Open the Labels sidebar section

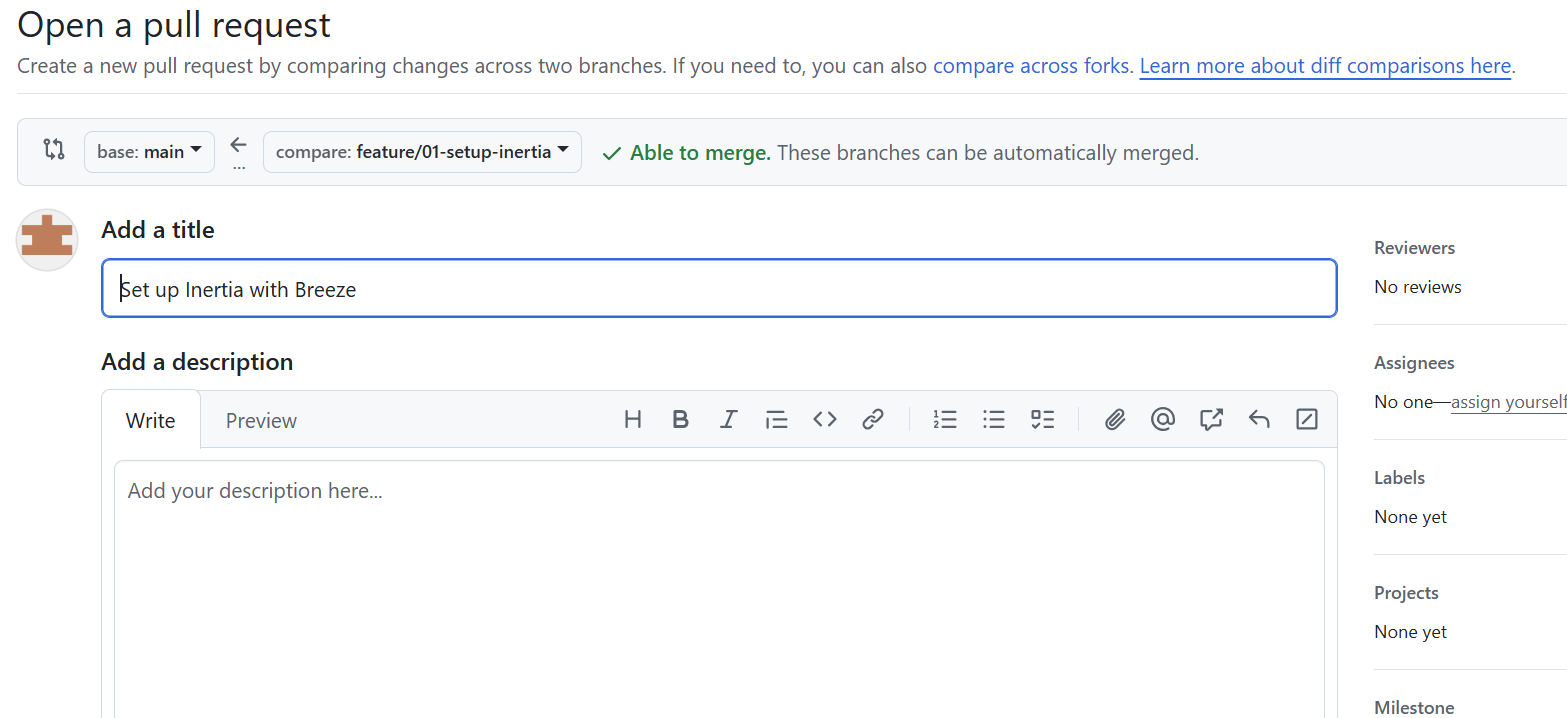[1400, 478]
